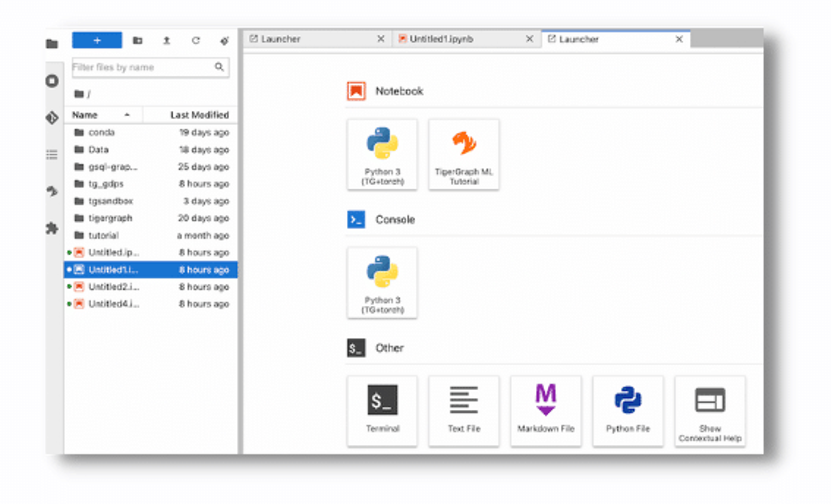Select the Untitled4.i... notebook file
832x504 pixels.
[151, 304]
